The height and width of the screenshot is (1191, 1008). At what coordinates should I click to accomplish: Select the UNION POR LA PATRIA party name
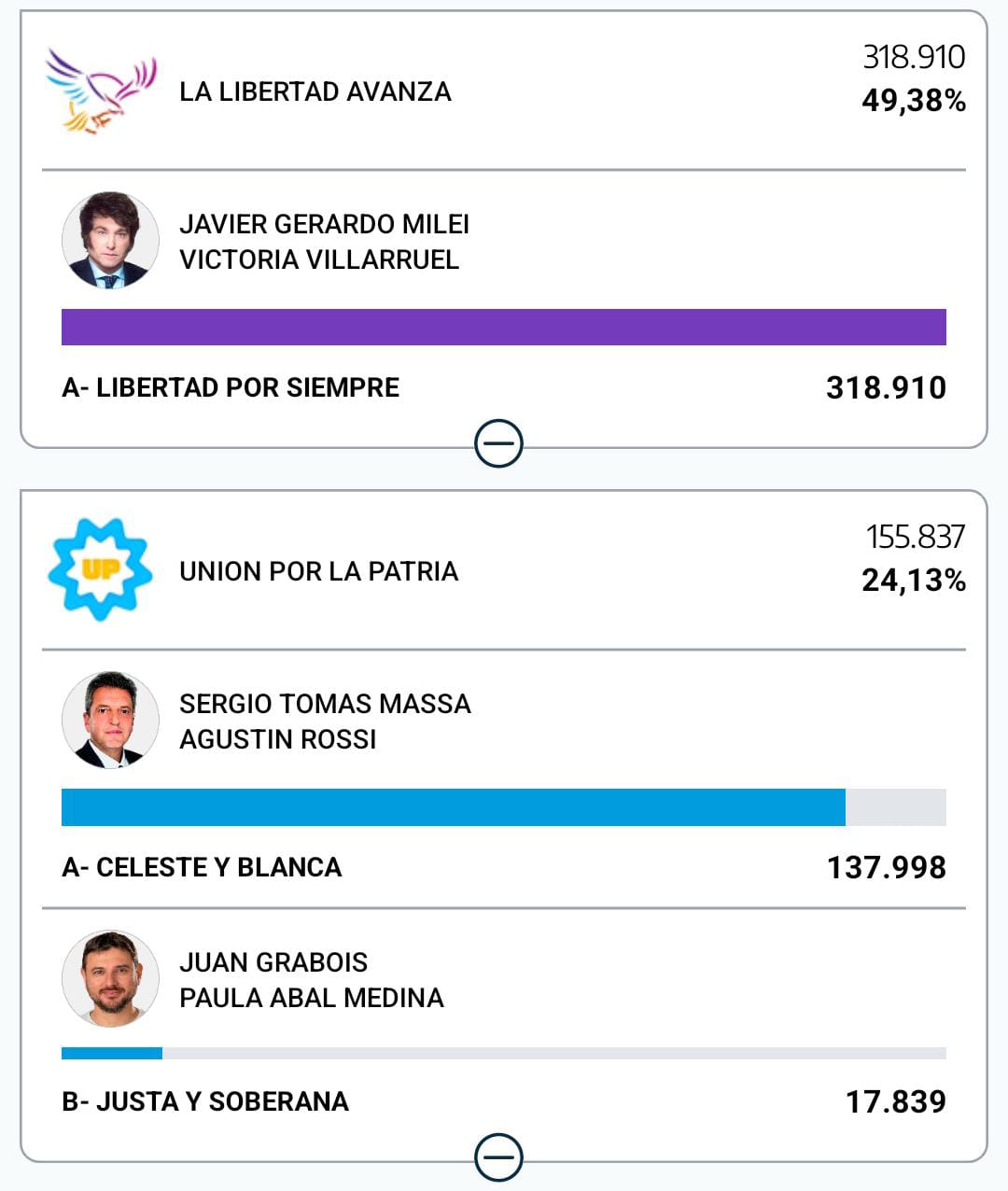click(x=319, y=571)
